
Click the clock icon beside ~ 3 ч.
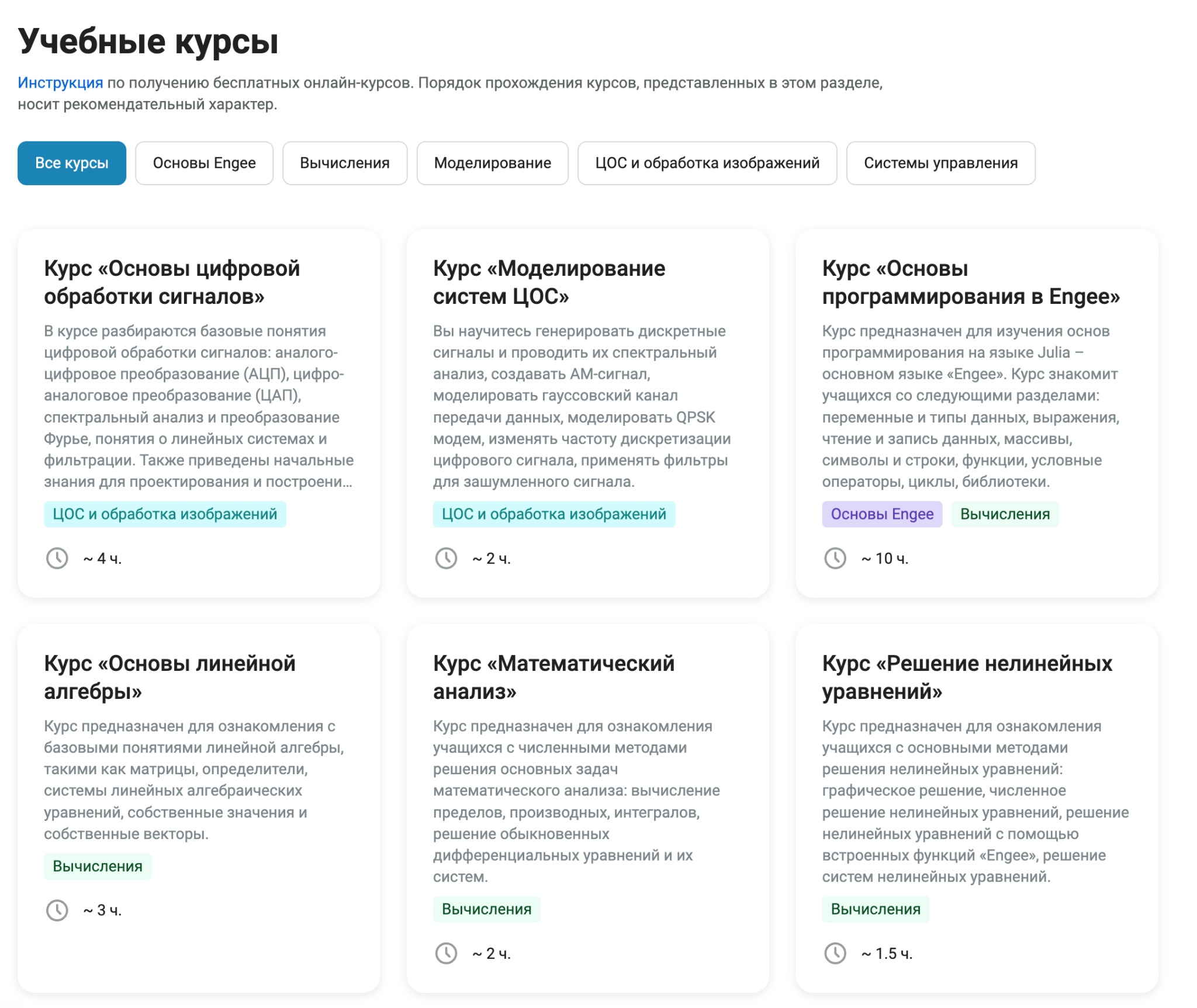[57, 910]
